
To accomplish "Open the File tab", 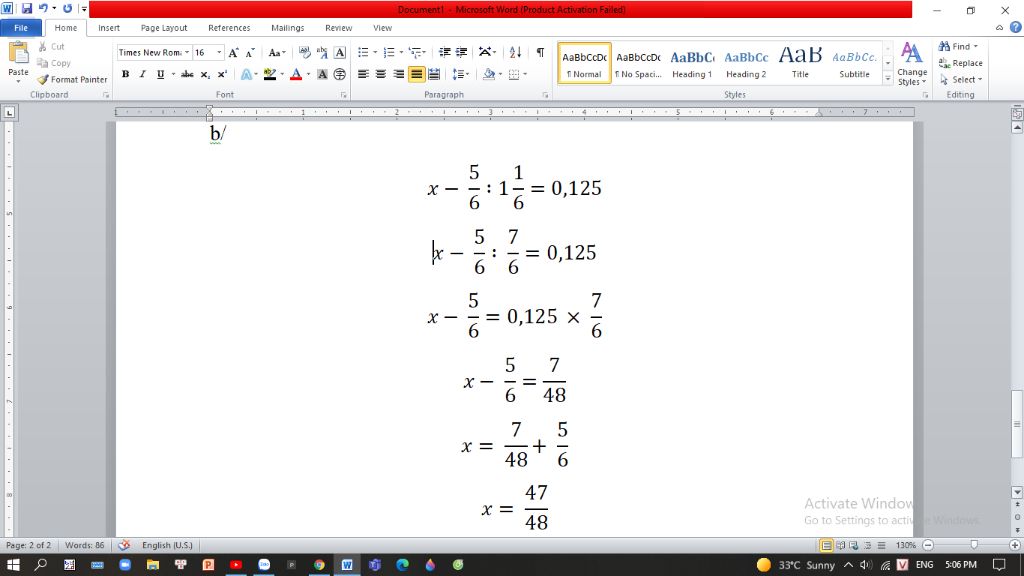I will point(21,28).
